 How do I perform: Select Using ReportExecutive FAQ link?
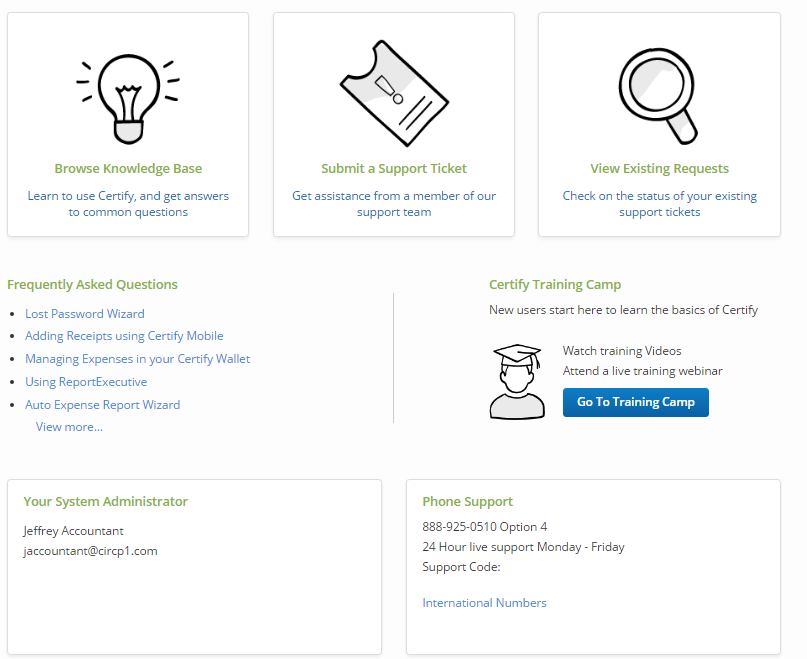click(x=86, y=381)
